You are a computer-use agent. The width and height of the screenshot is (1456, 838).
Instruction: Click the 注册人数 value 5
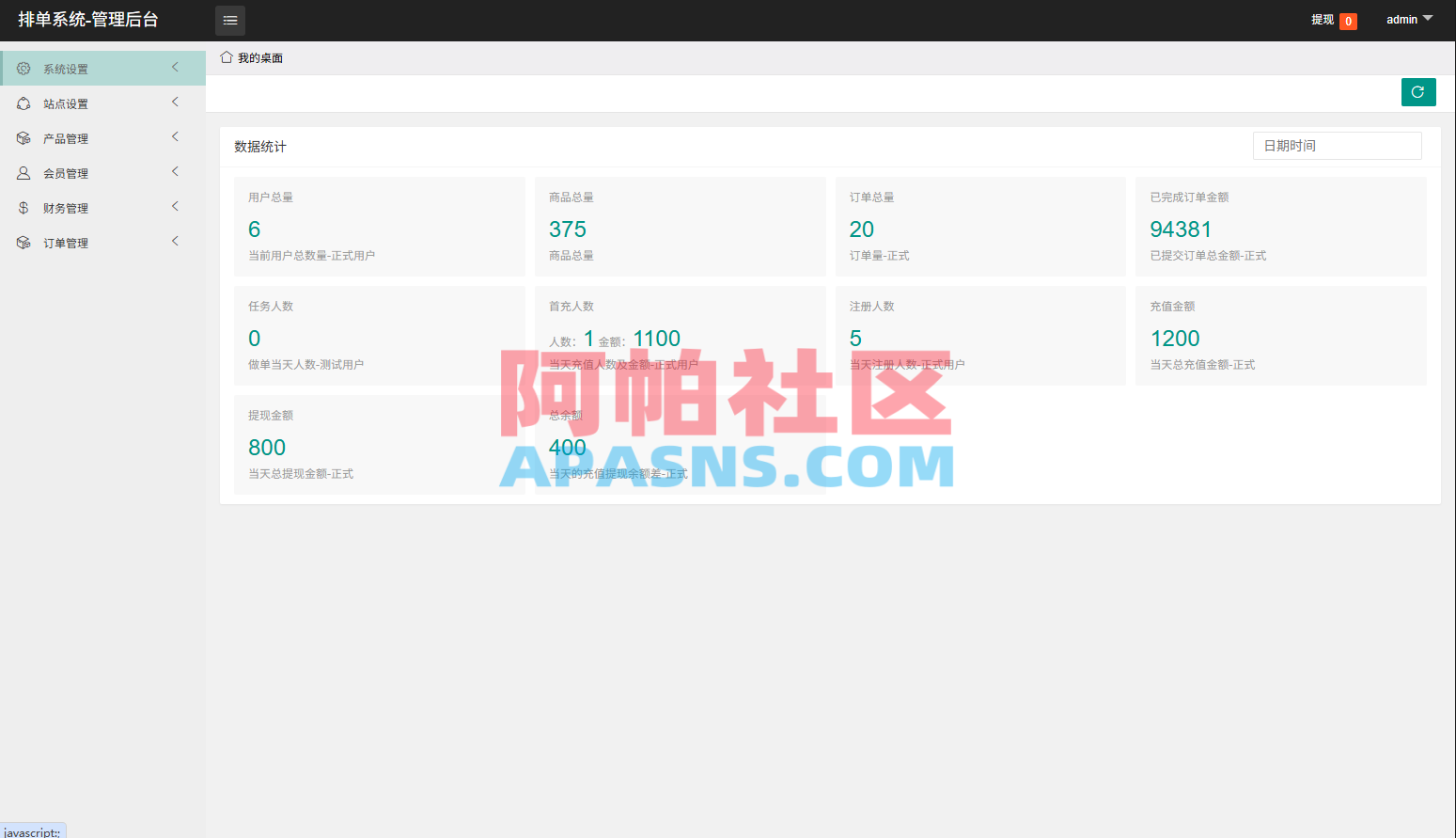pyautogui.click(x=855, y=339)
